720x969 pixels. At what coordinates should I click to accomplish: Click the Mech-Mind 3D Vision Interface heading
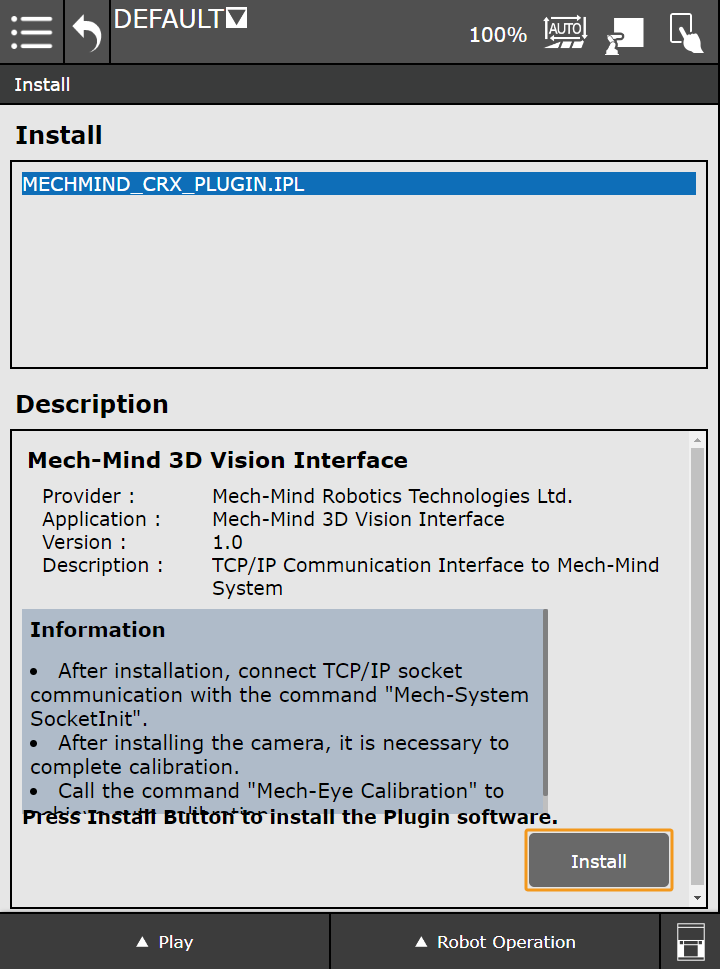click(x=217, y=461)
